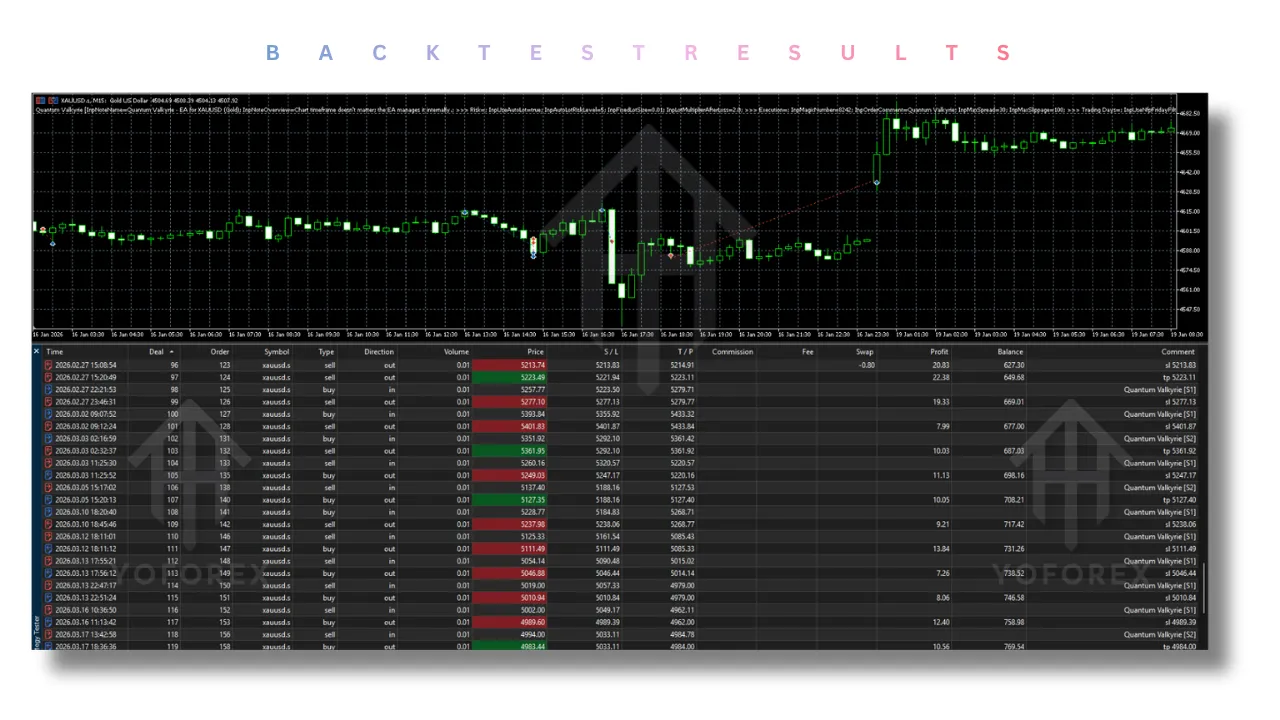
Task: Click the large white candle near 16:30
Action: (x=611, y=246)
